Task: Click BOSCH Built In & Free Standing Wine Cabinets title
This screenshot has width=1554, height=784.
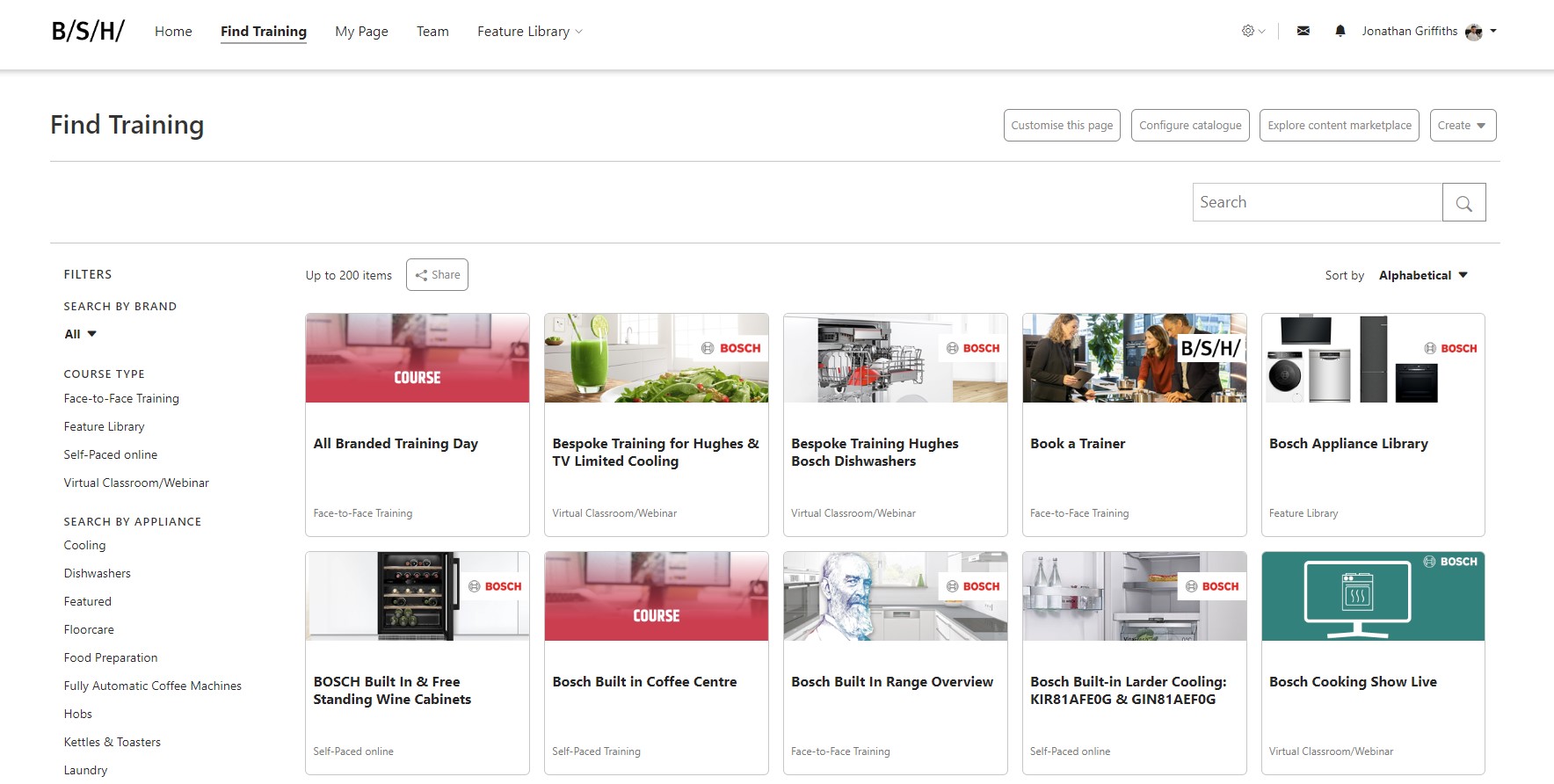Action: (x=392, y=690)
